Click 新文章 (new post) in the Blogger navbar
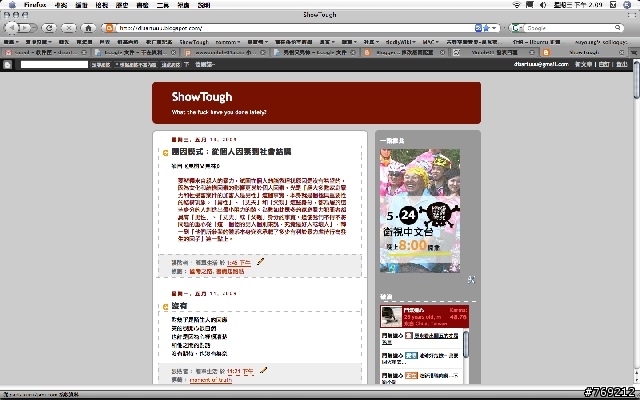The height and width of the screenshot is (400, 640). click(583, 64)
